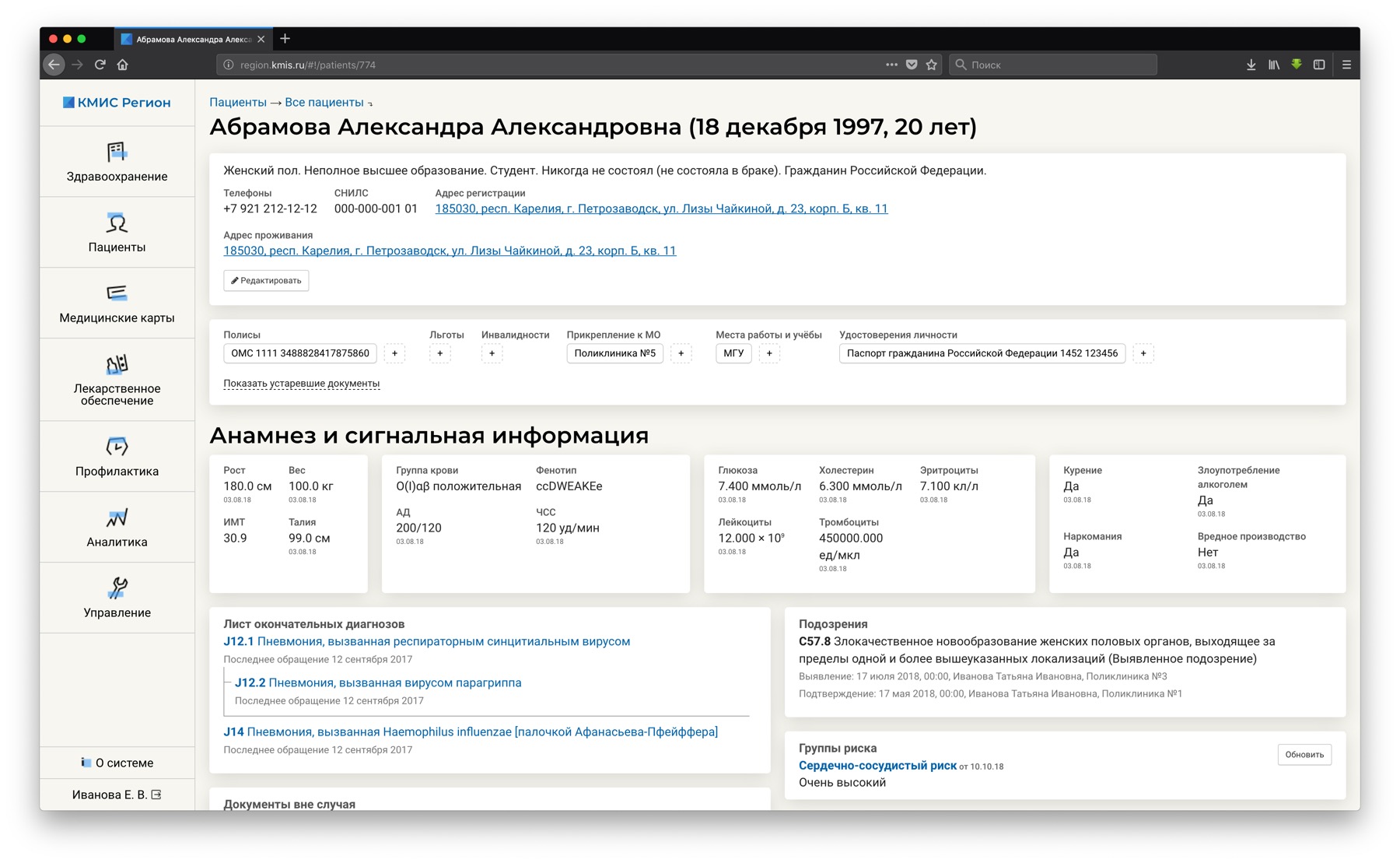Open Медицинские карты sidebar section
The image size is (1400, 863).
117,303
